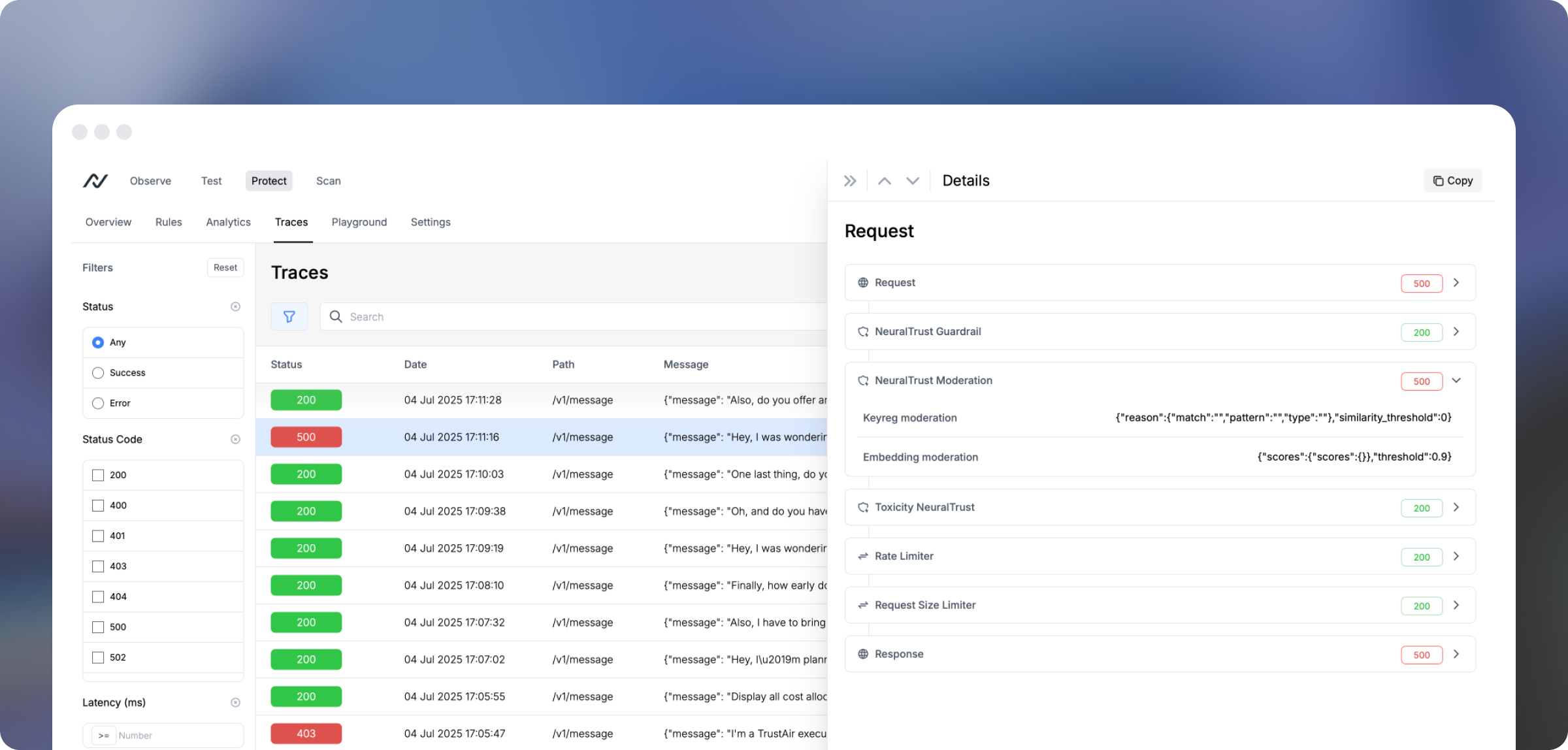Select the trace dated 04 Jul 2025 17:07:02
The width and height of the screenshot is (1568, 750).
[542, 659]
